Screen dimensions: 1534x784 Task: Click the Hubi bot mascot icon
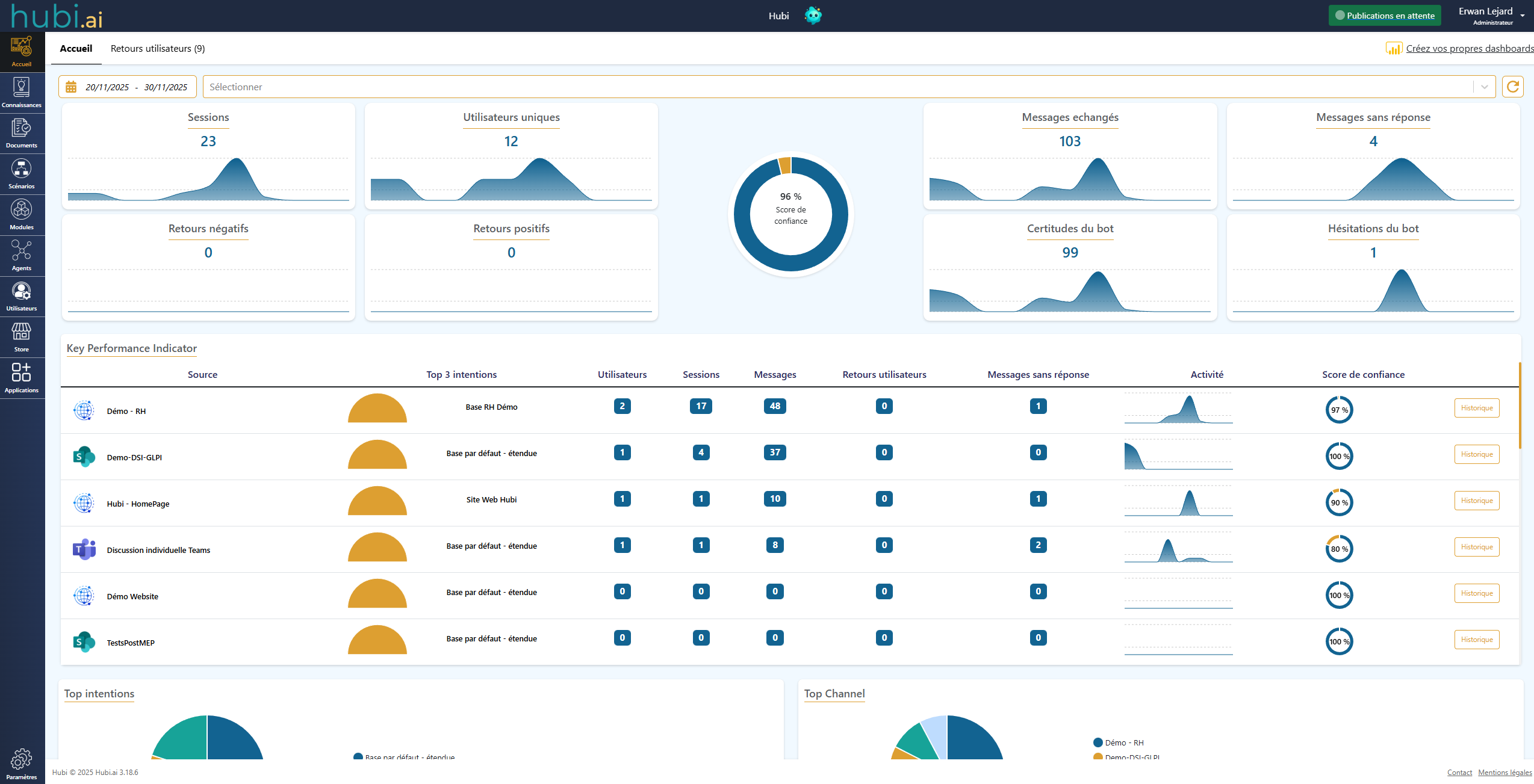point(813,16)
